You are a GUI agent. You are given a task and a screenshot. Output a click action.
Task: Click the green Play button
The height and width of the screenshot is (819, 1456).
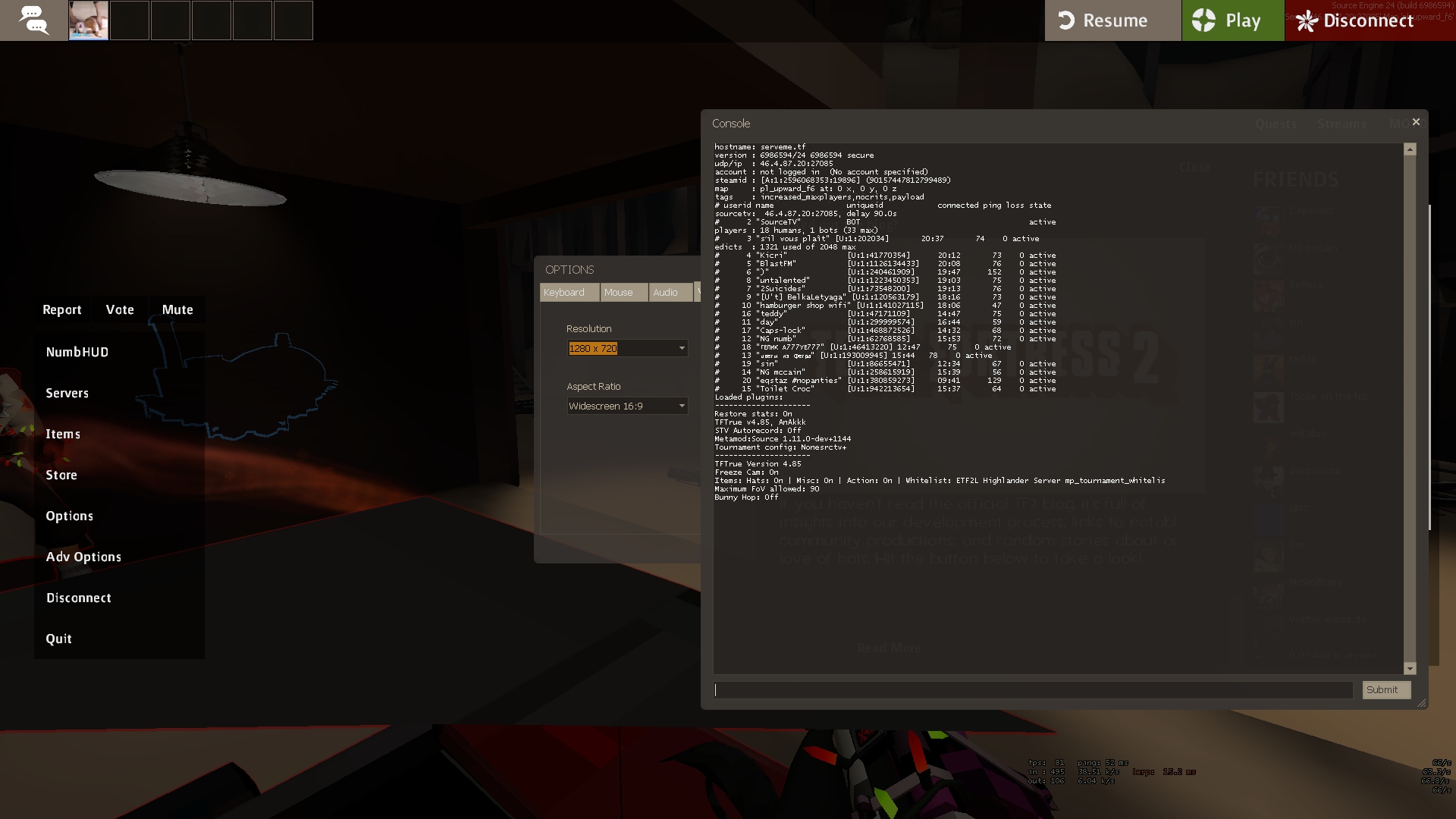[x=1233, y=20]
